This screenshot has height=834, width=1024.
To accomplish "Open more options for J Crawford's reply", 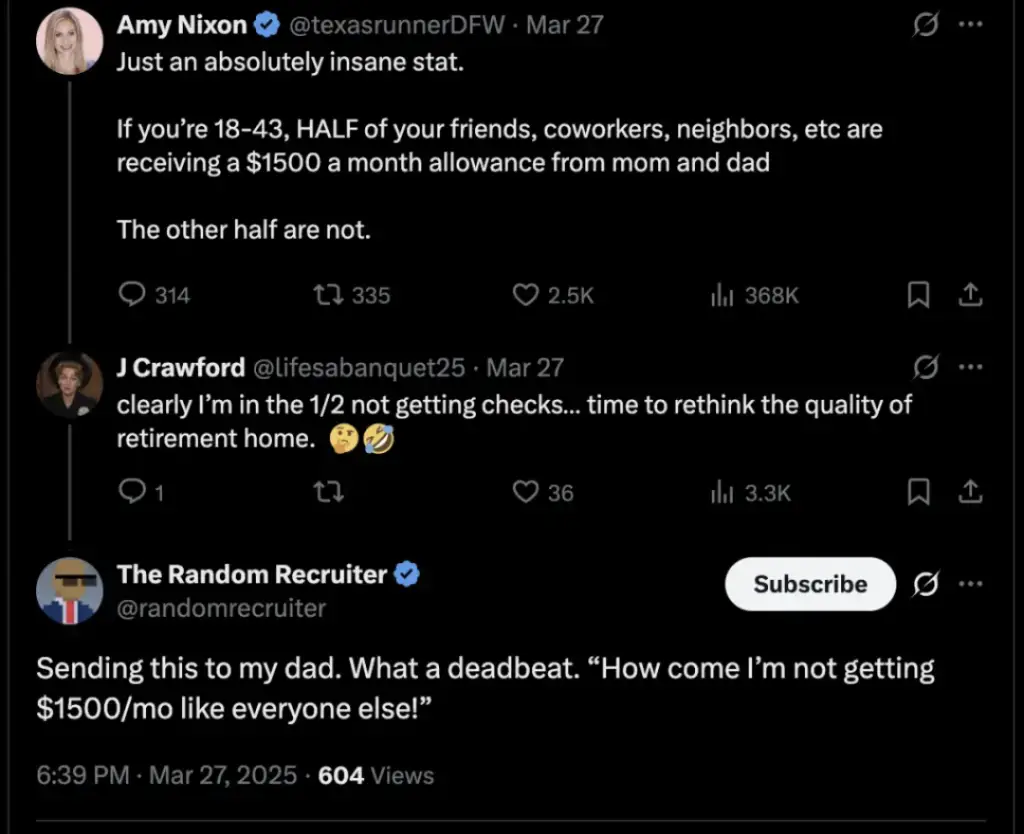I will (x=970, y=367).
